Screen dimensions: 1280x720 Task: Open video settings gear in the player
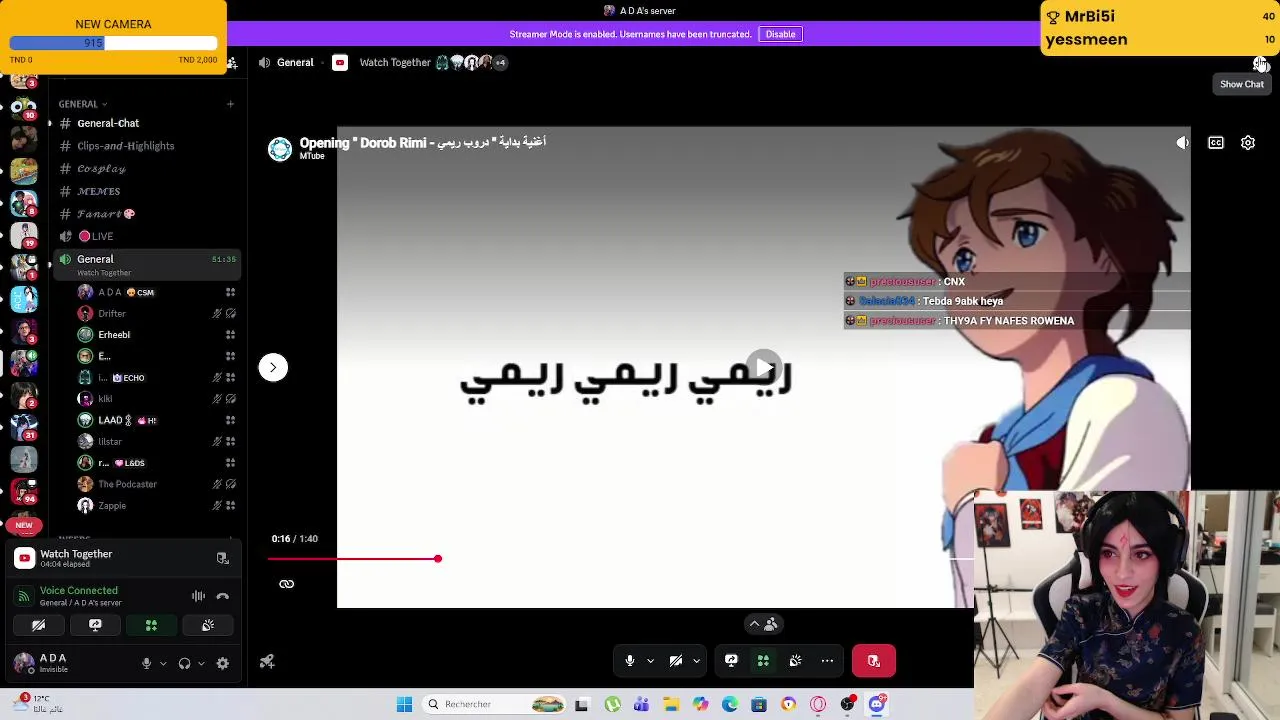1248,143
